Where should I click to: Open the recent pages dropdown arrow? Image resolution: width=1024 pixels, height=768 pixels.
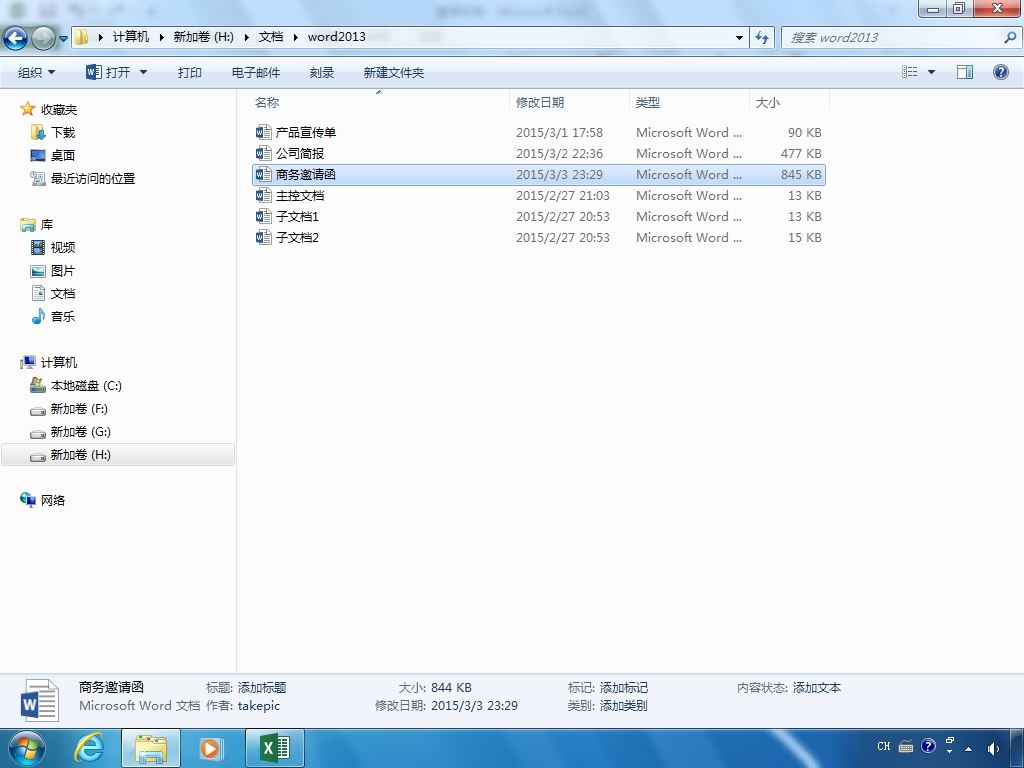63,39
